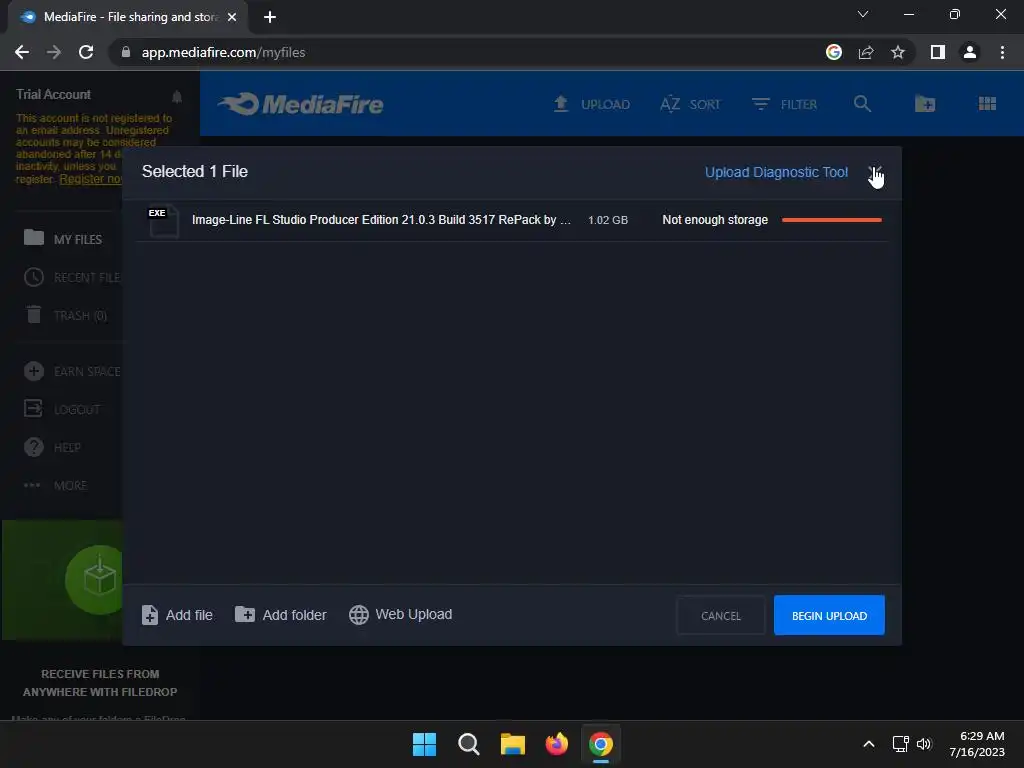Show hidden system tray icons
This screenshot has width=1024, height=768.
pyautogui.click(x=869, y=744)
